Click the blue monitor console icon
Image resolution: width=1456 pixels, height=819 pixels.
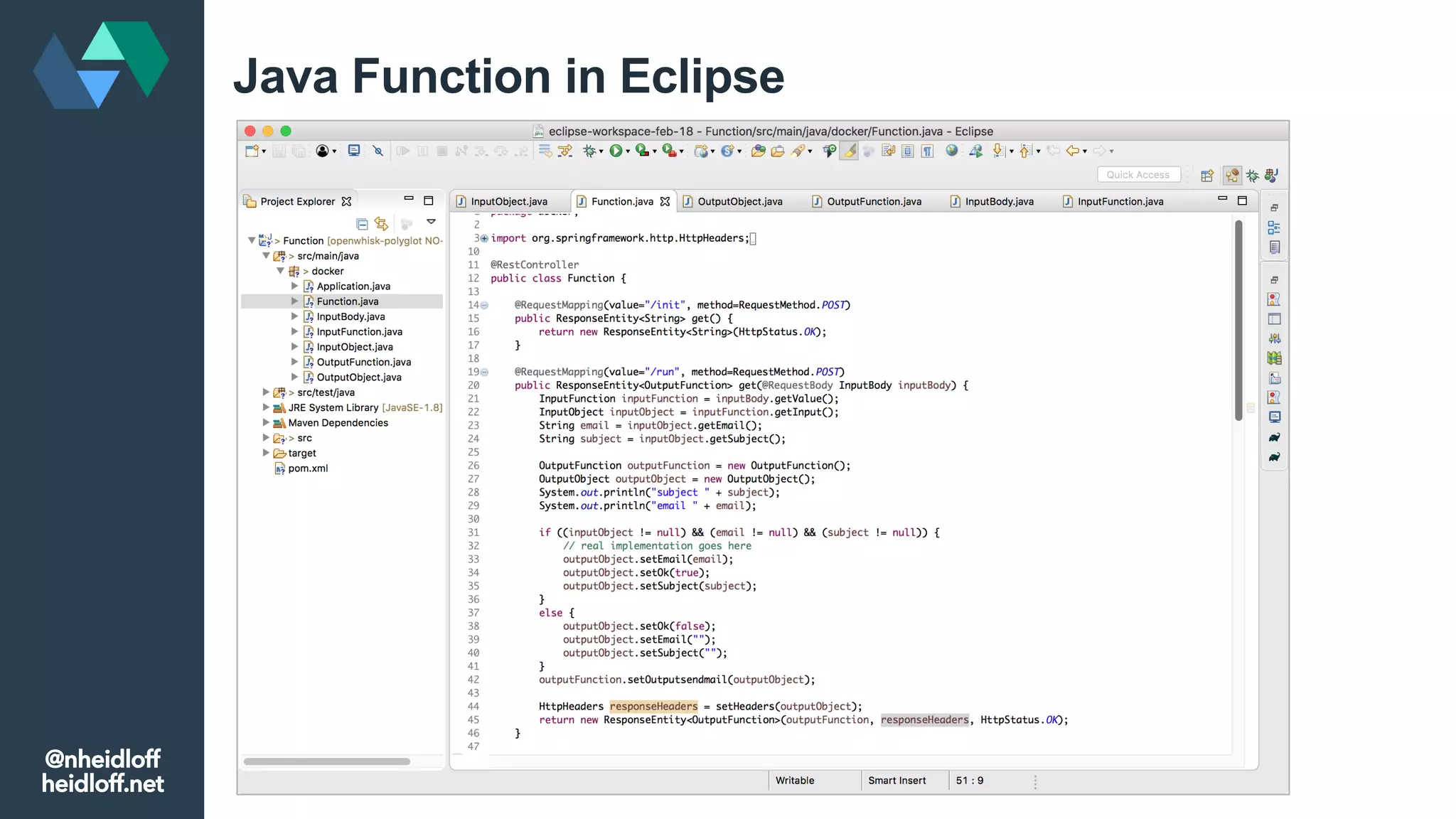pyautogui.click(x=354, y=151)
